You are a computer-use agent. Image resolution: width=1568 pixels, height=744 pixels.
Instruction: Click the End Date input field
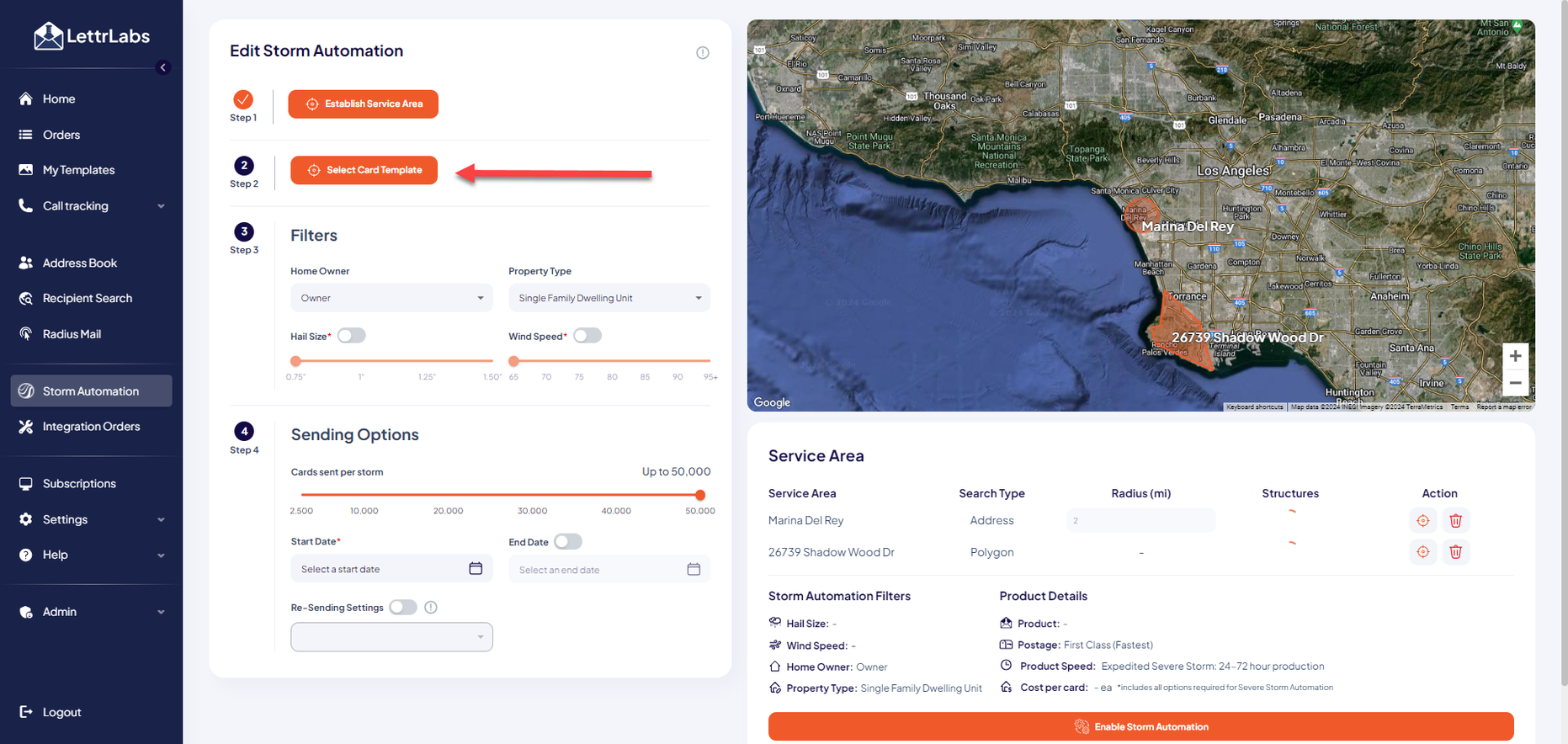click(609, 570)
